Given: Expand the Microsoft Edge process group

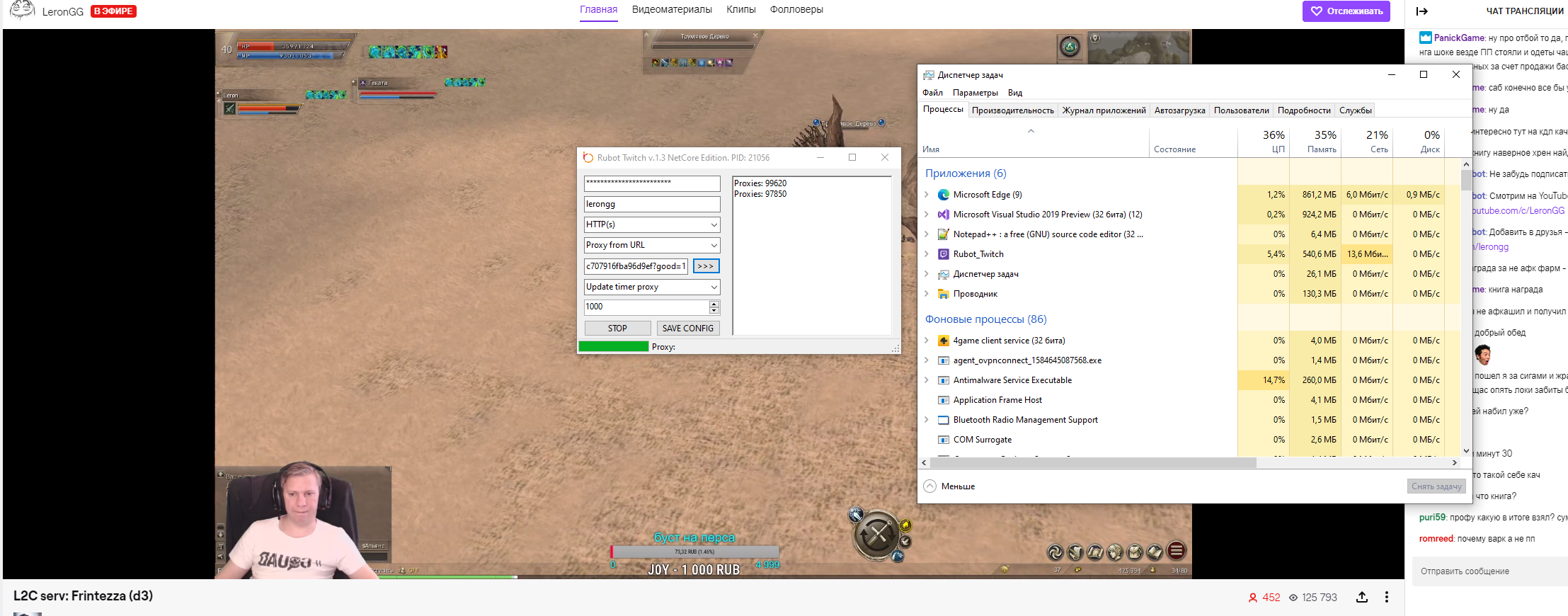Looking at the screenshot, I should [x=927, y=195].
